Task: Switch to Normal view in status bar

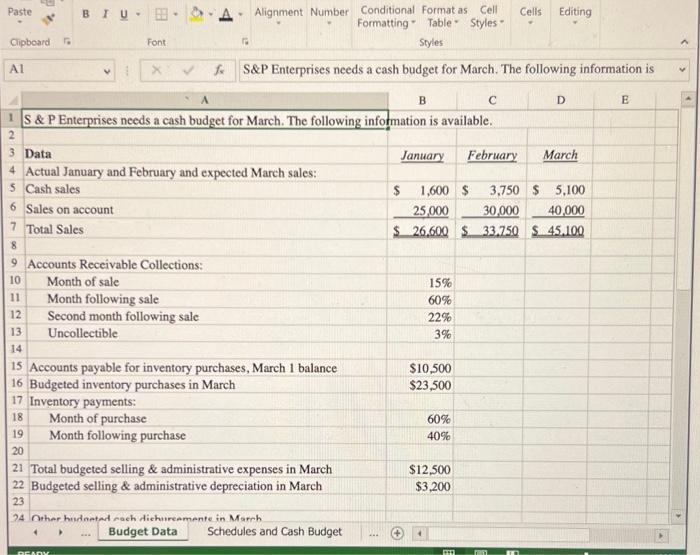Action: point(449,552)
